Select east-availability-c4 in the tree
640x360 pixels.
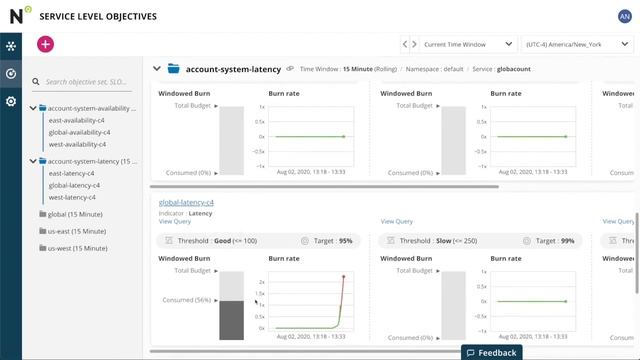(76, 120)
